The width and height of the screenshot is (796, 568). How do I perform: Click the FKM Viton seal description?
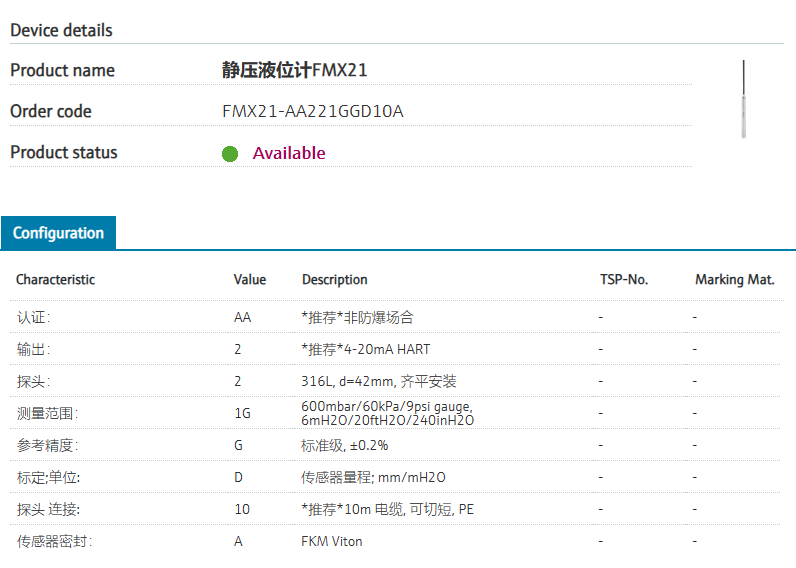[x=332, y=541]
